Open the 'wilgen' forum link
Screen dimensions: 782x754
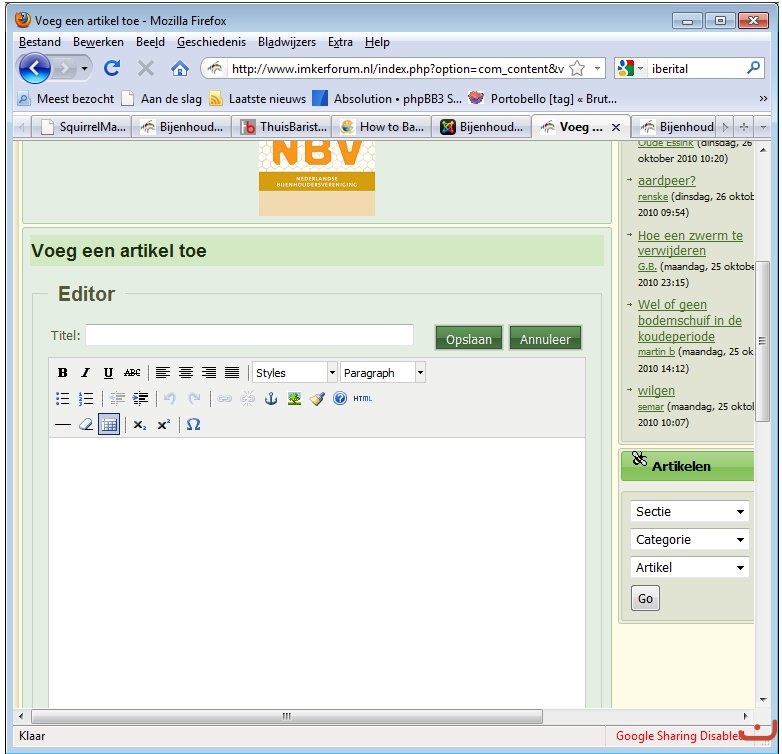[x=656, y=390]
